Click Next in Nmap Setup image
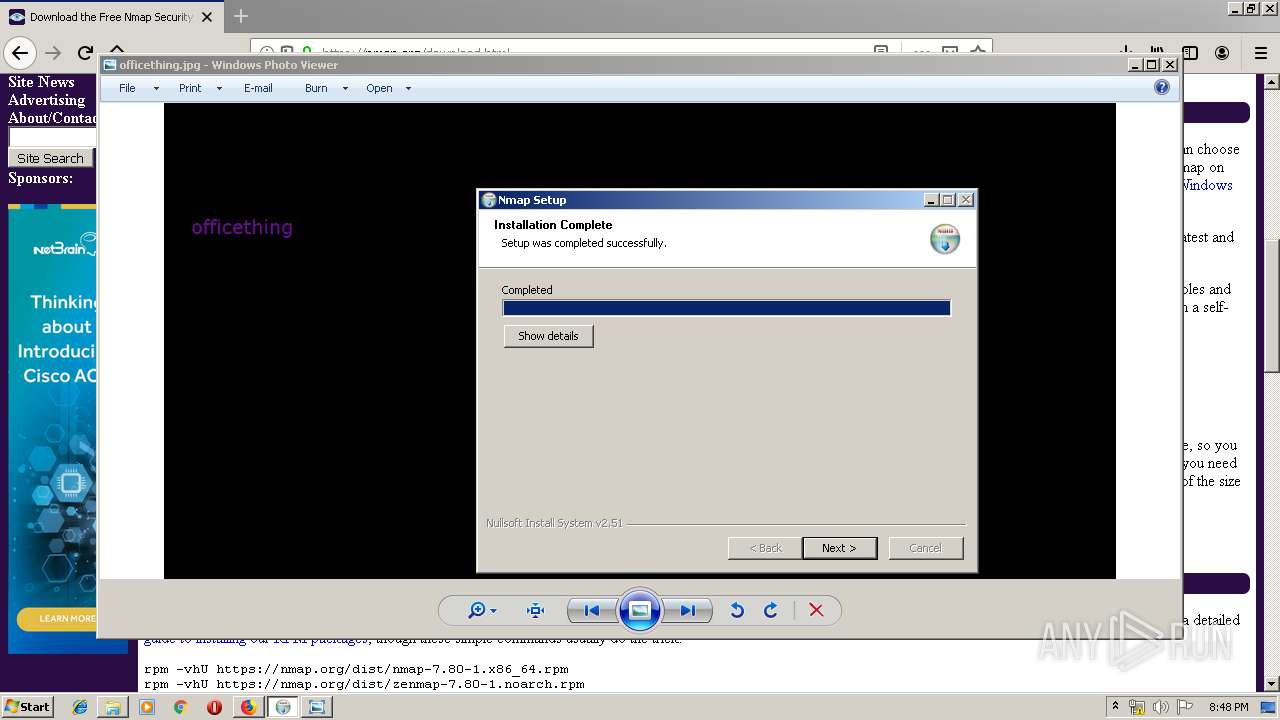Viewport: 1280px width, 720px height. coord(839,548)
